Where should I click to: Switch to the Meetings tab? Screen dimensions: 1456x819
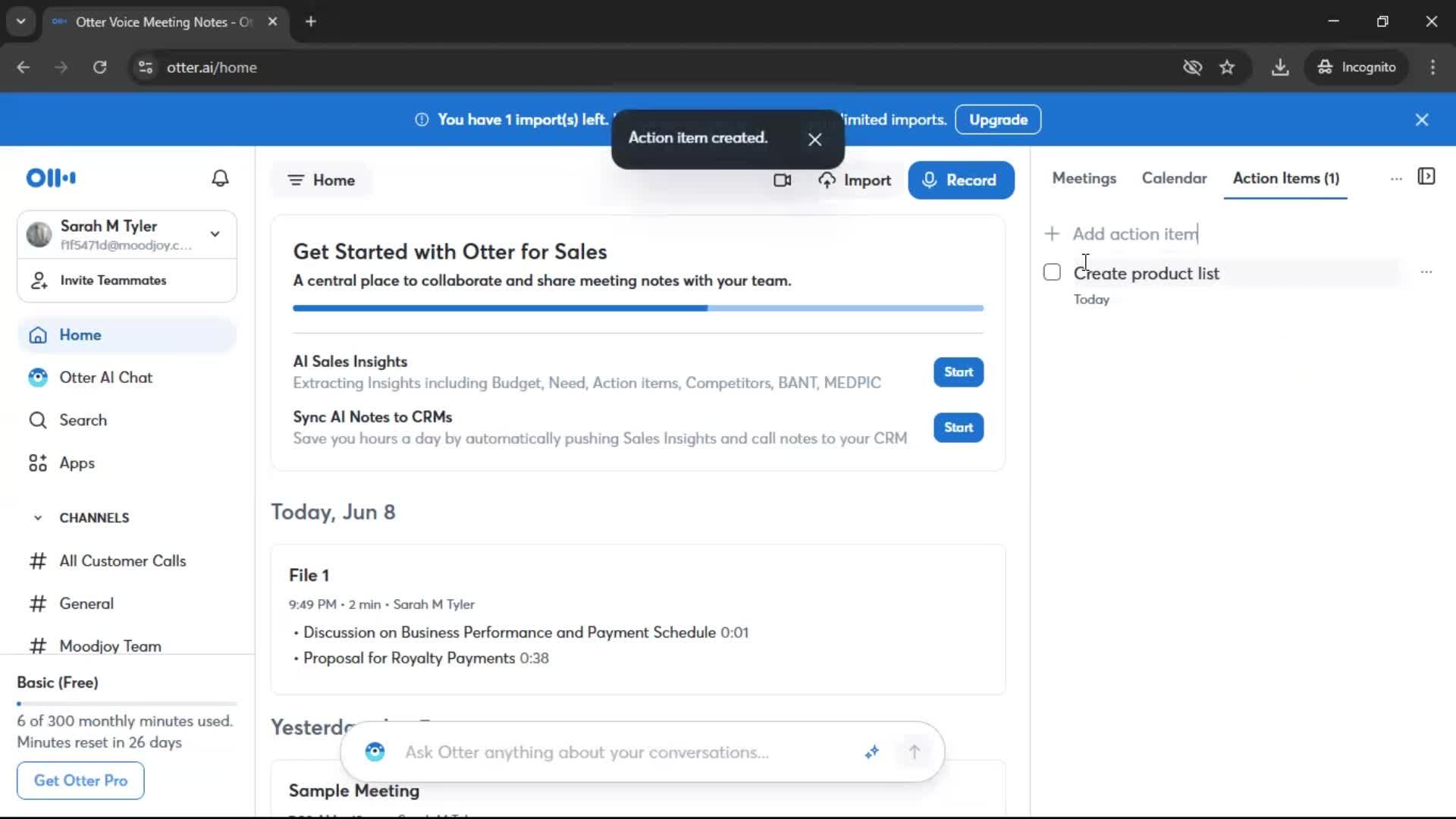1084,178
